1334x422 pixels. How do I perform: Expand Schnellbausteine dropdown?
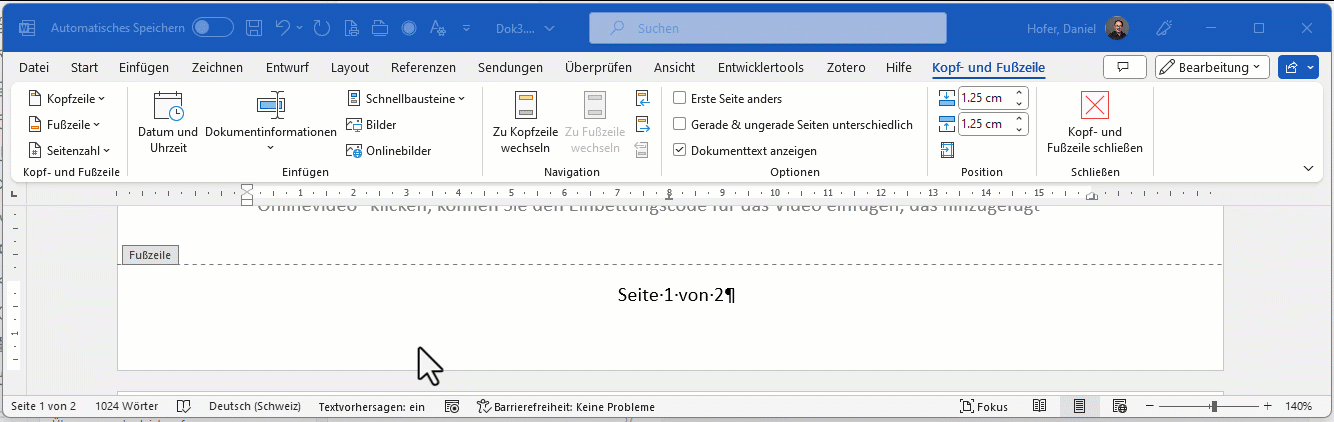408,99
